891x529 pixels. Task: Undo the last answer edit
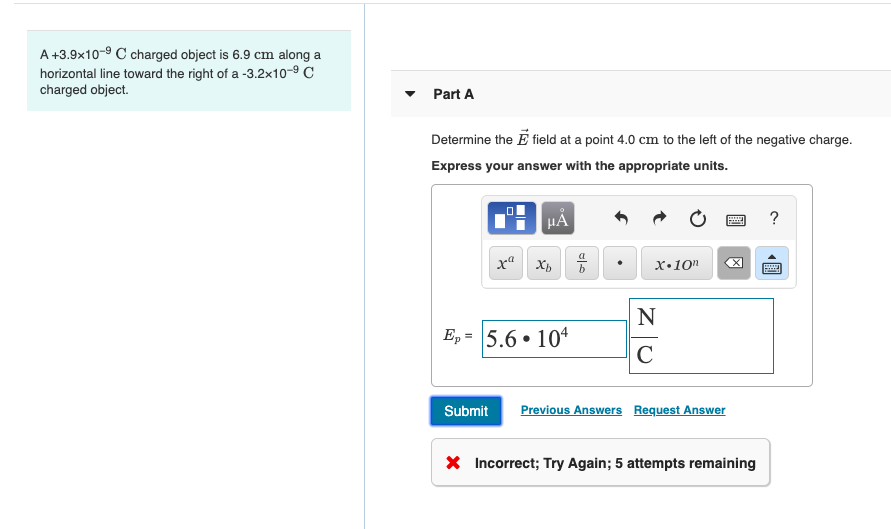point(621,218)
